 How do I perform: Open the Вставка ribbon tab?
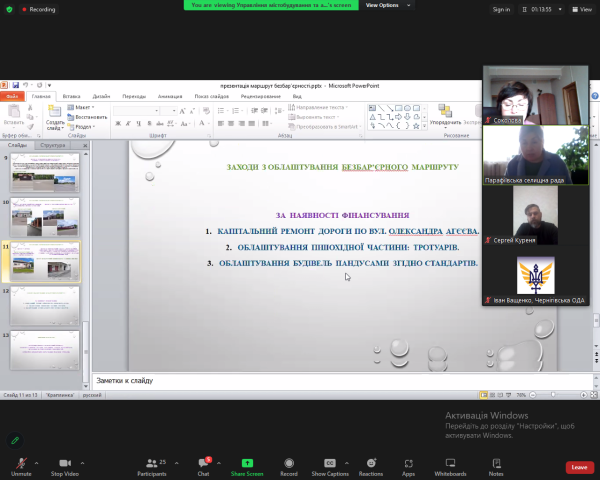coord(71,96)
